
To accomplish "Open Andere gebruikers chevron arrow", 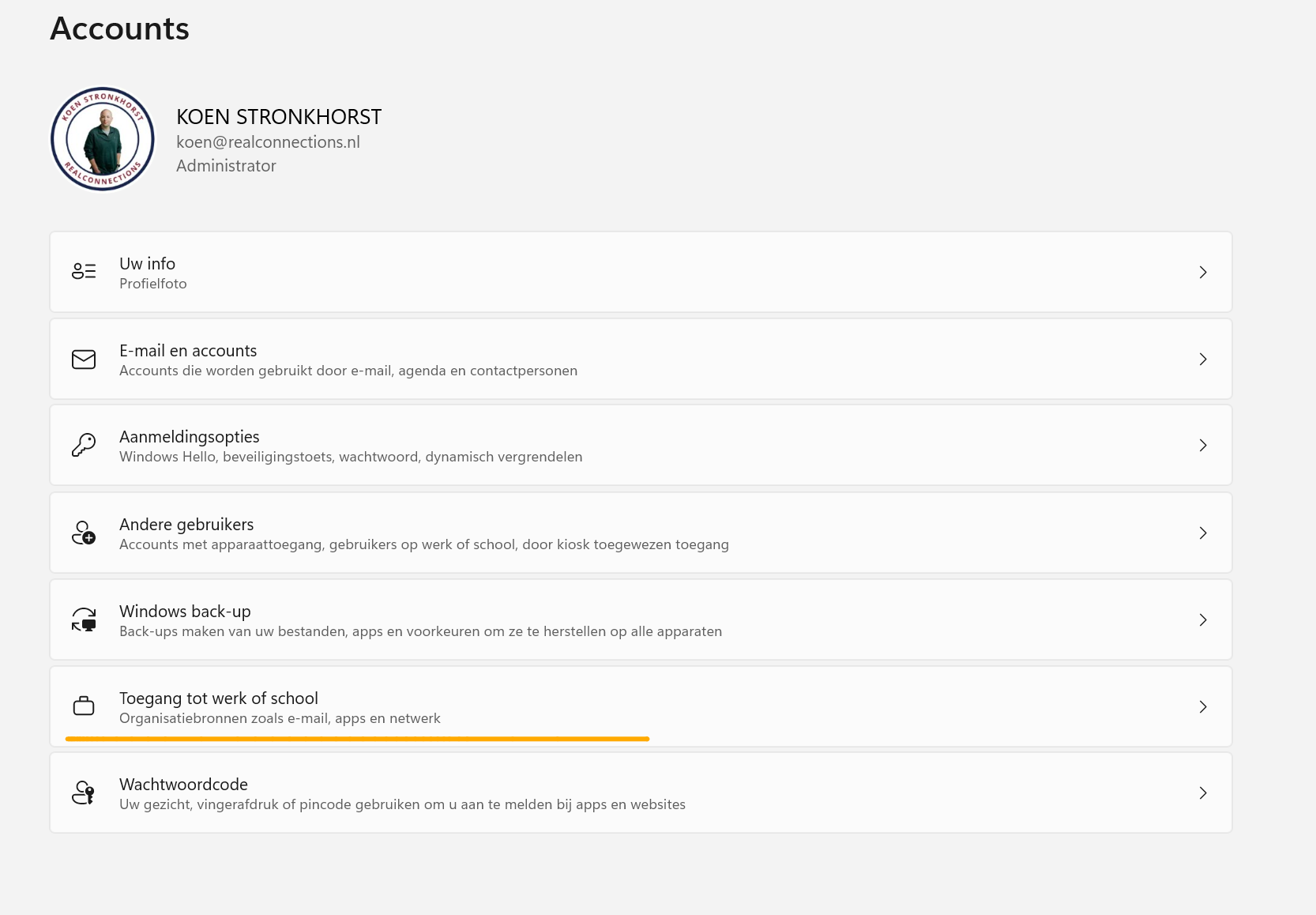I will coord(1203,533).
